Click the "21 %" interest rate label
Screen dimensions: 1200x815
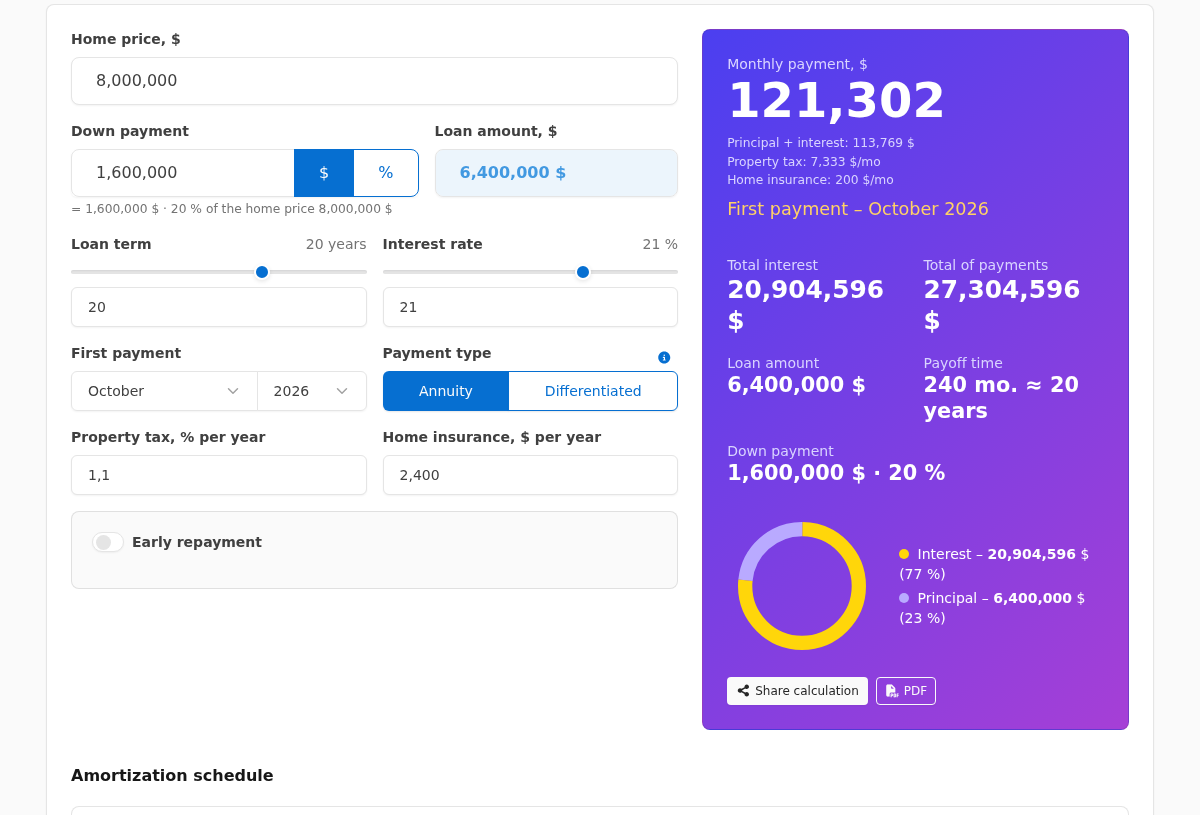(660, 244)
